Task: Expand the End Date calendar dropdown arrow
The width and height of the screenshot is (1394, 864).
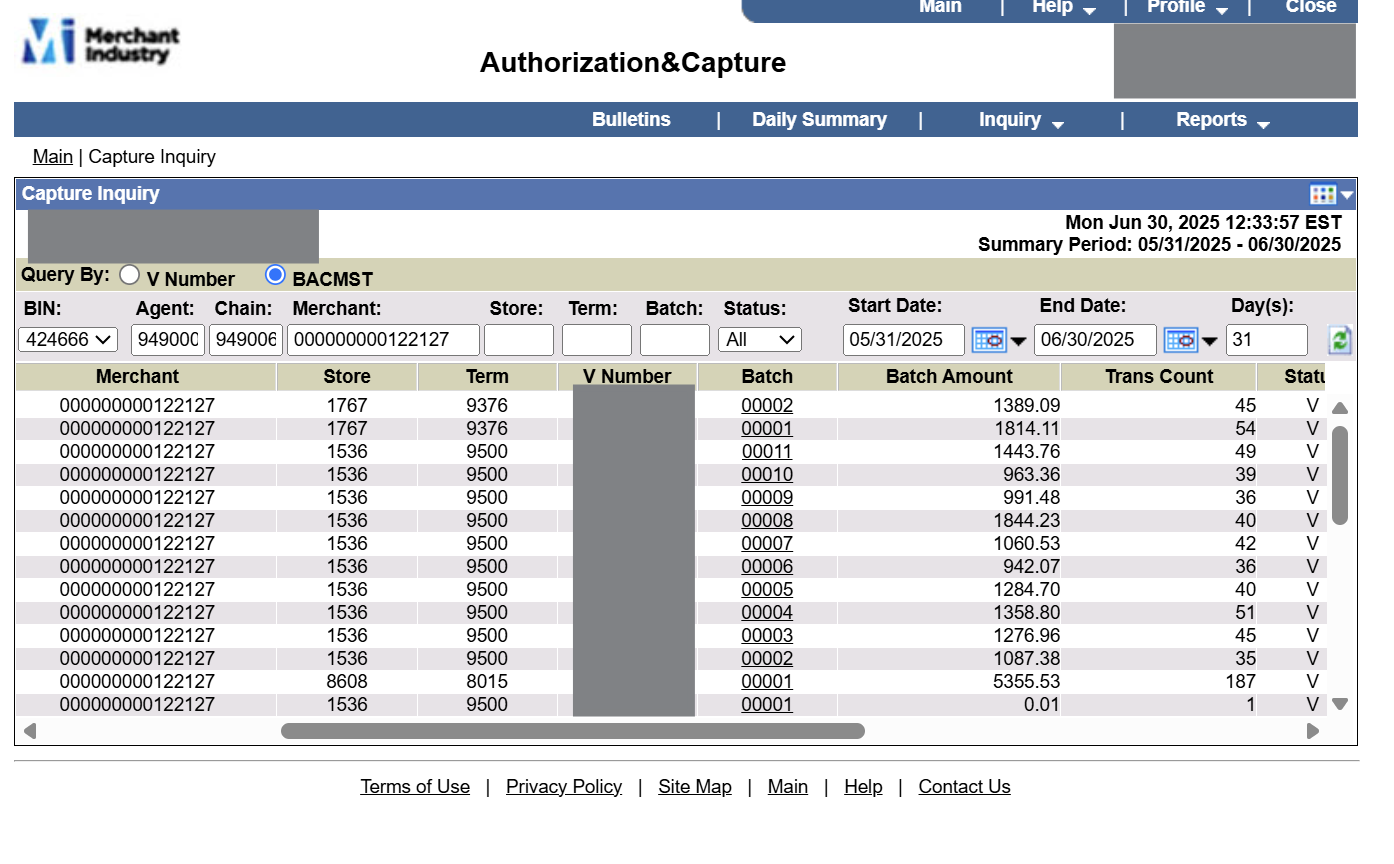Action: (1210, 341)
